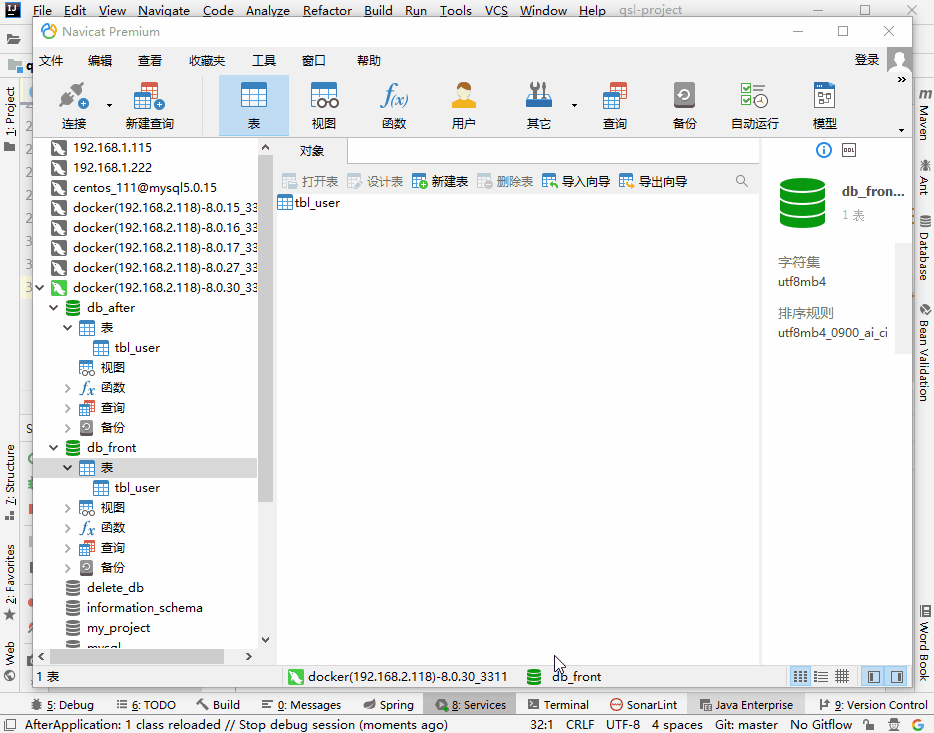Click the user avatar icon
Viewport: 934px width, 733px height.
click(899, 59)
